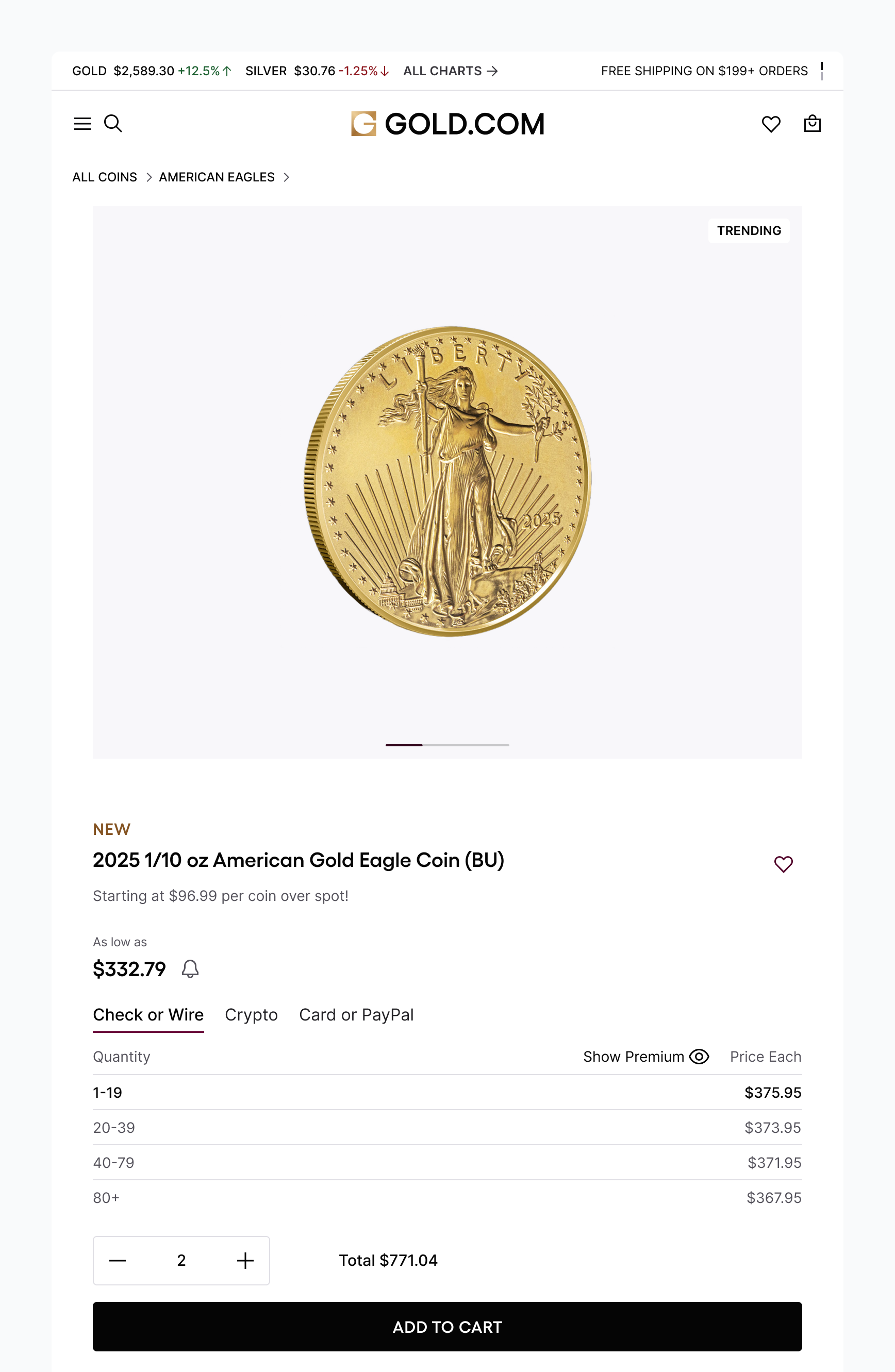The width and height of the screenshot is (895, 1372).
Task: Click the GOLD.COM logo
Action: tap(447, 124)
